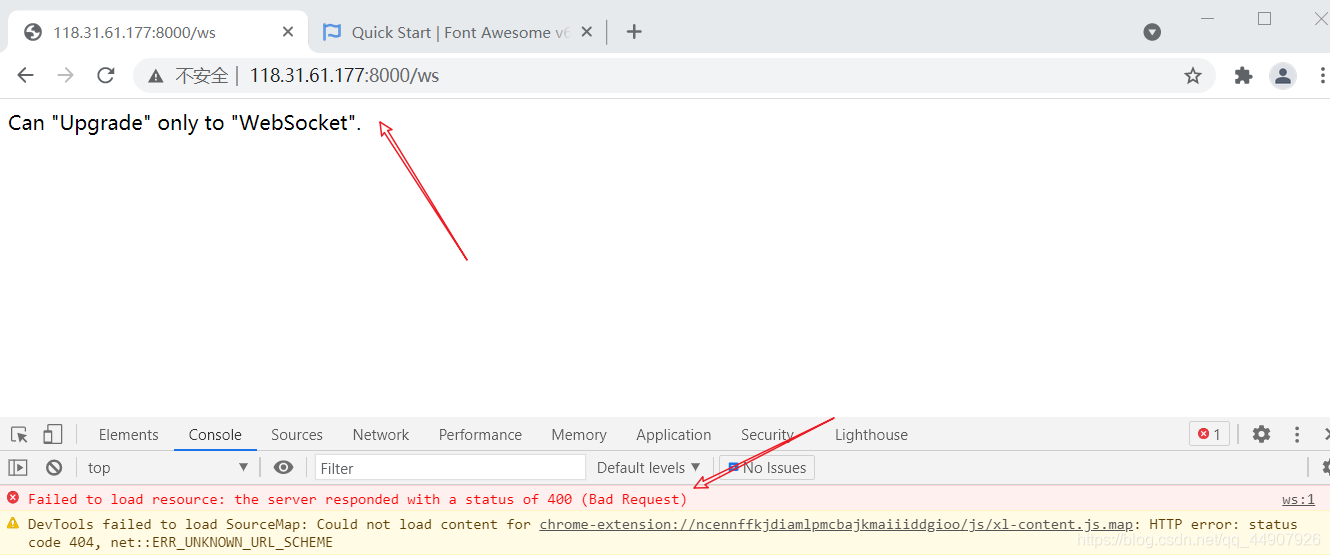Click the red error count badge
Screen dimensions: 1330x558
tap(1209, 434)
